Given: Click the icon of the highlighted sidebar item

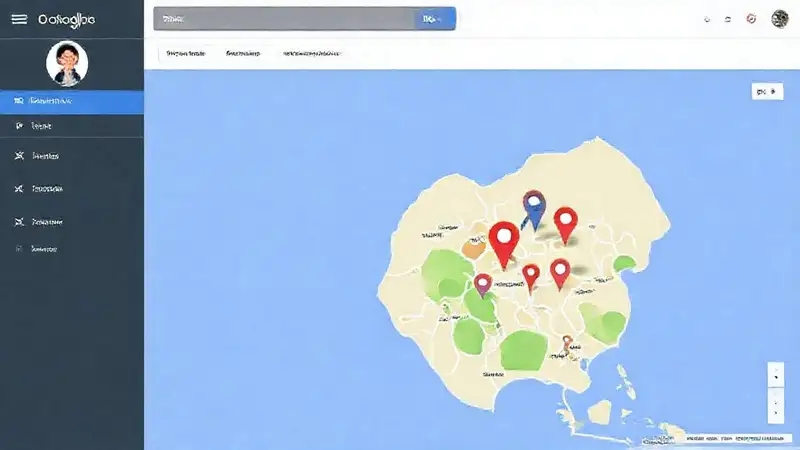Looking at the screenshot, I should click(x=19, y=101).
